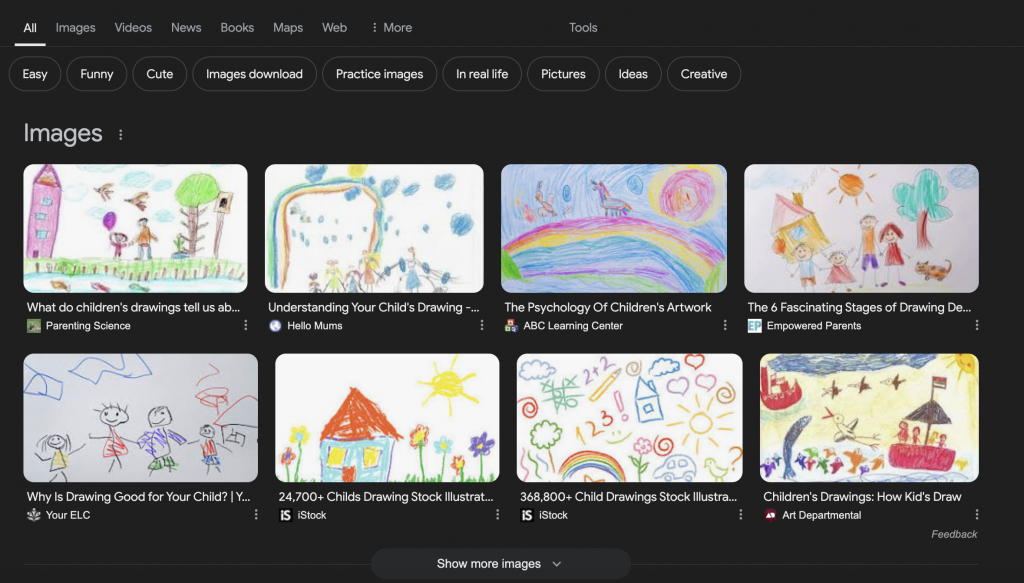Image resolution: width=1024 pixels, height=583 pixels.
Task: Click the Art Departmental favicon icon
Action: click(770, 515)
